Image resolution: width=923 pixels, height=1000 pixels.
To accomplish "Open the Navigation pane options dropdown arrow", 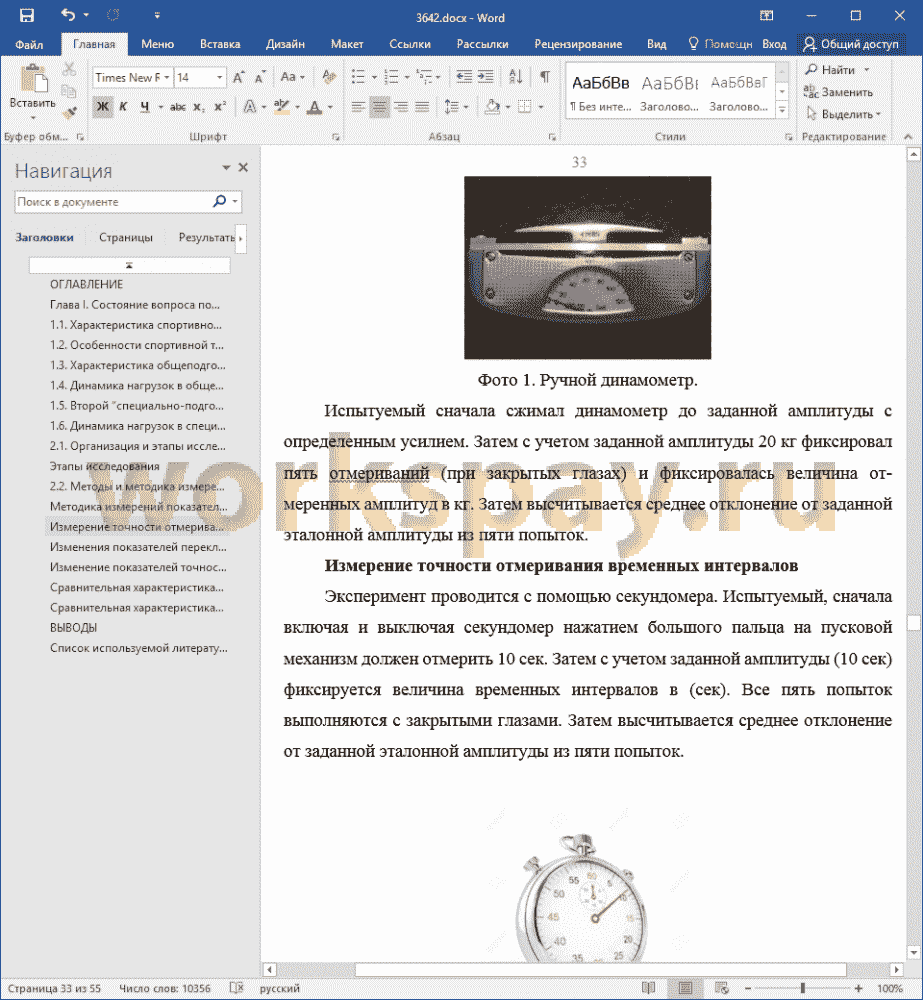I will point(226,167).
